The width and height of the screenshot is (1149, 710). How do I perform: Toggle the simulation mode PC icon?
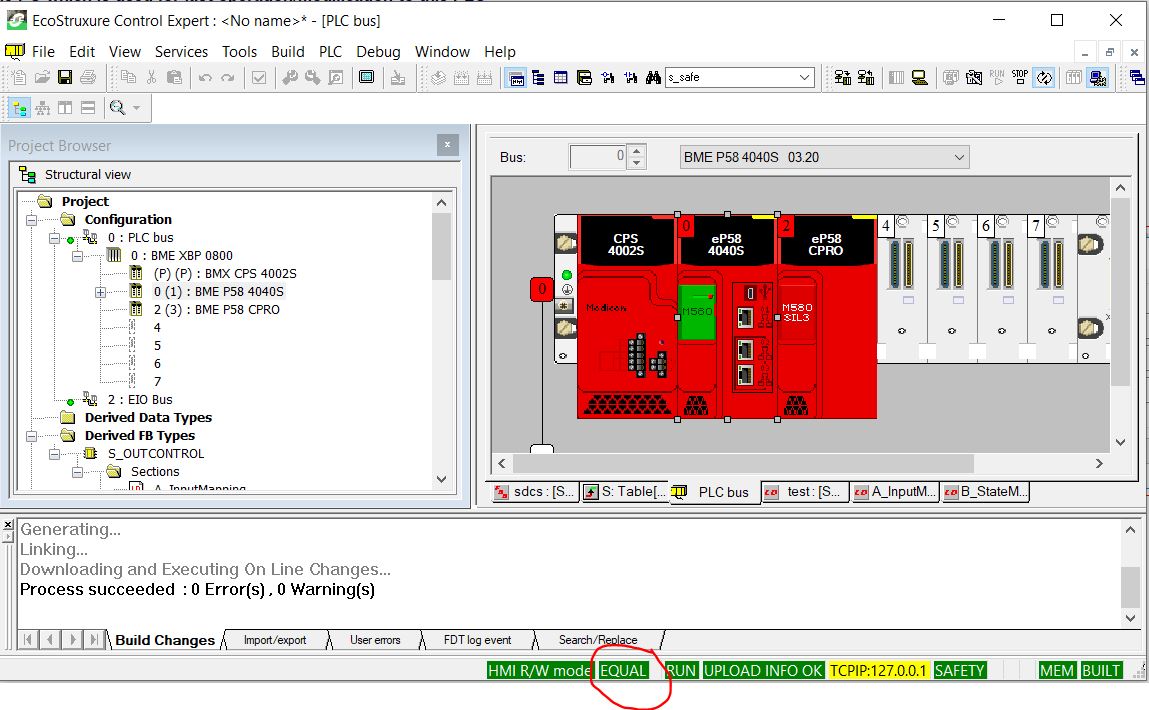[1098, 77]
